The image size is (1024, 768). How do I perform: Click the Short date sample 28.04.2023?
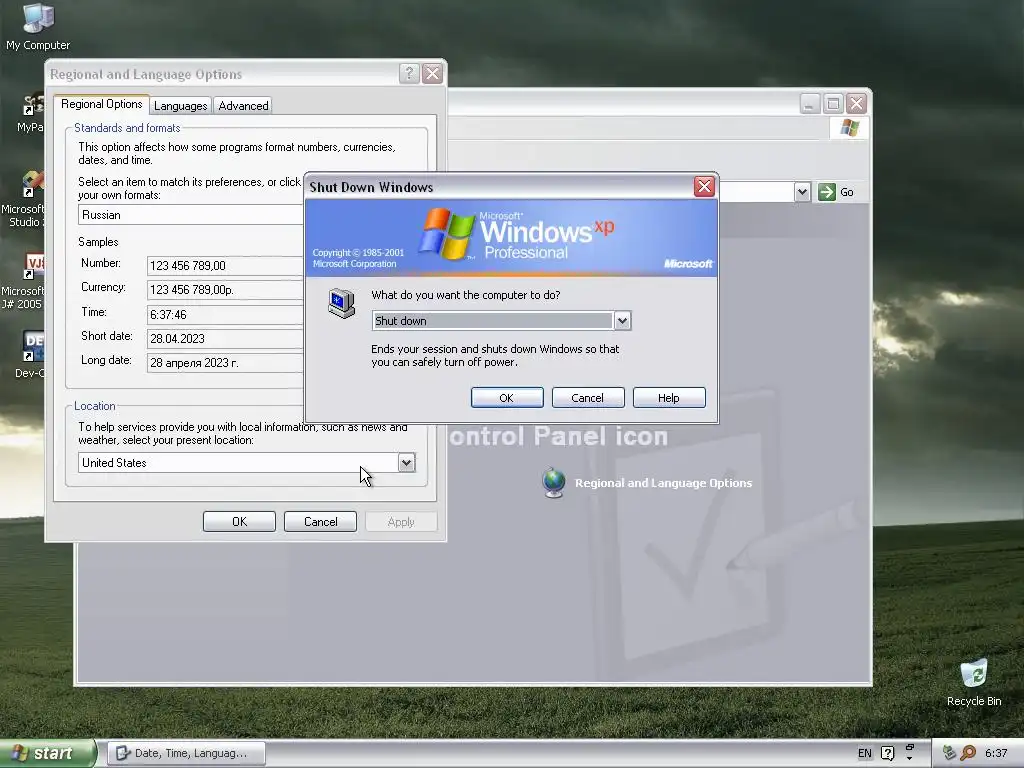pyautogui.click(x=225, y=338)
